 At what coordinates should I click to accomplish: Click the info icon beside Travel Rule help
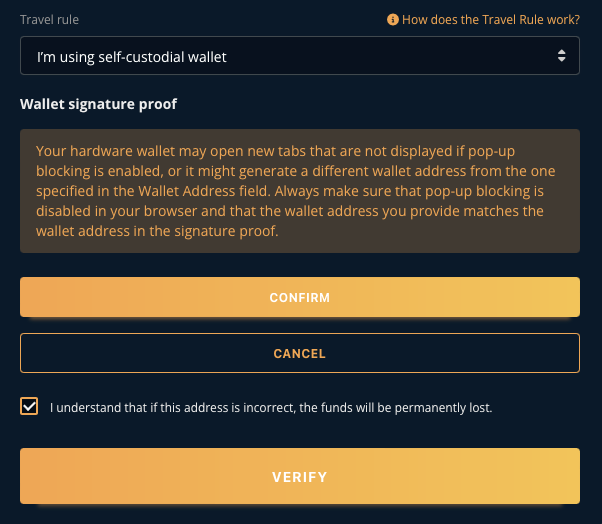(393, 19)
